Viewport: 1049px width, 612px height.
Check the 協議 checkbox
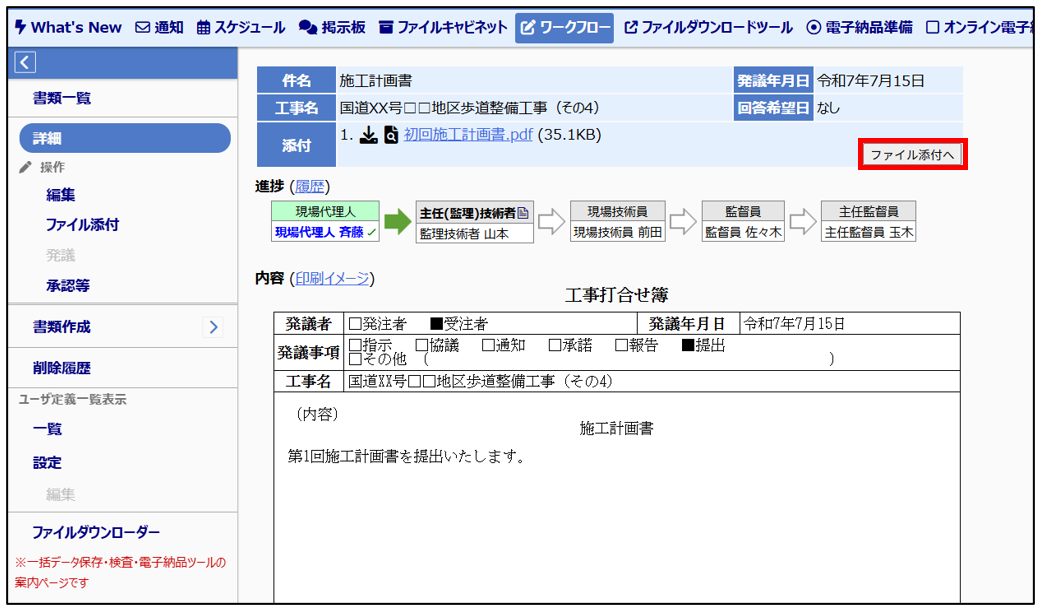[x=421, y=345]
